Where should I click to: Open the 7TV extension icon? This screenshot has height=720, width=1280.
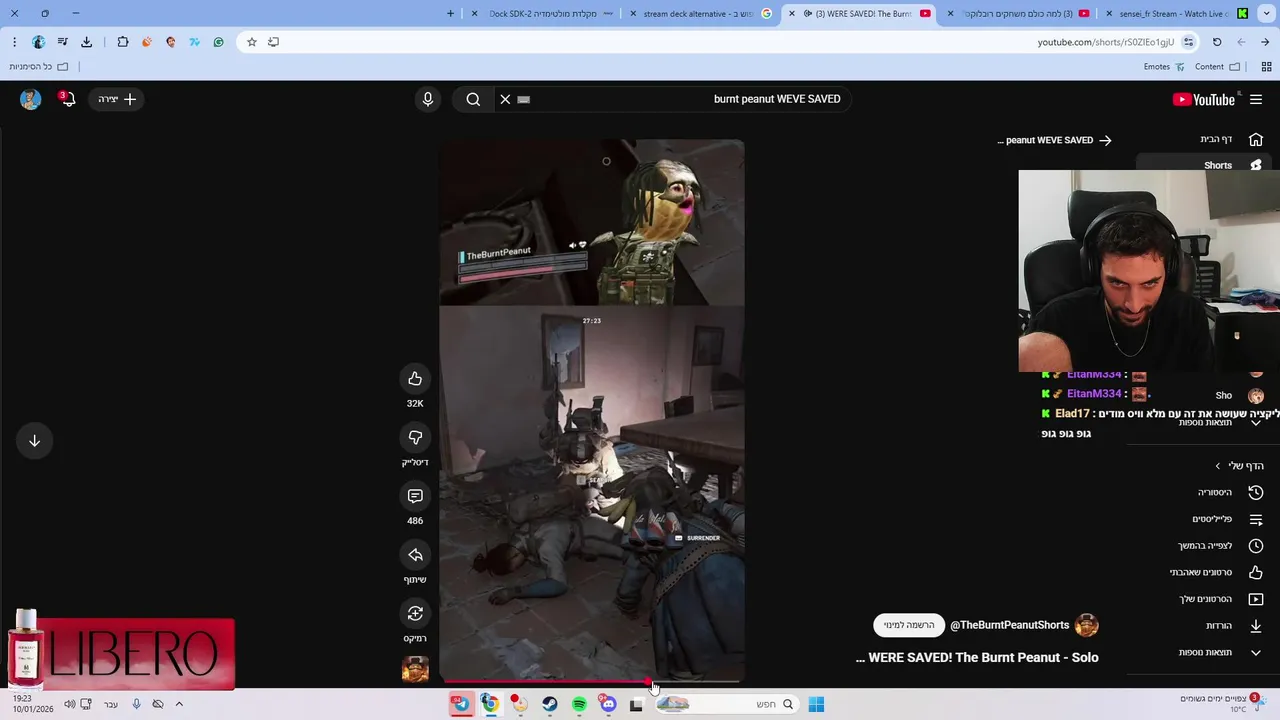pos(194,42)
